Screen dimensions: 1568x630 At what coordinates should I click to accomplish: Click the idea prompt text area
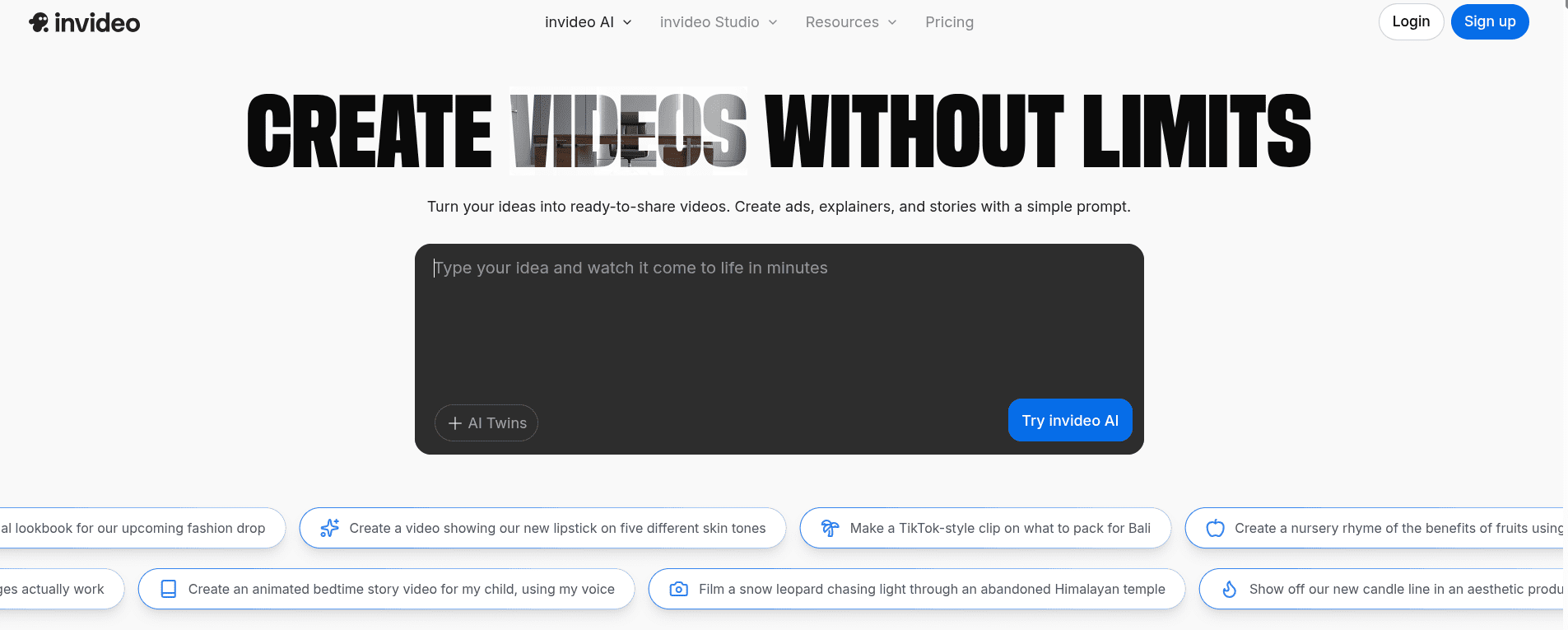click(778, 321)
